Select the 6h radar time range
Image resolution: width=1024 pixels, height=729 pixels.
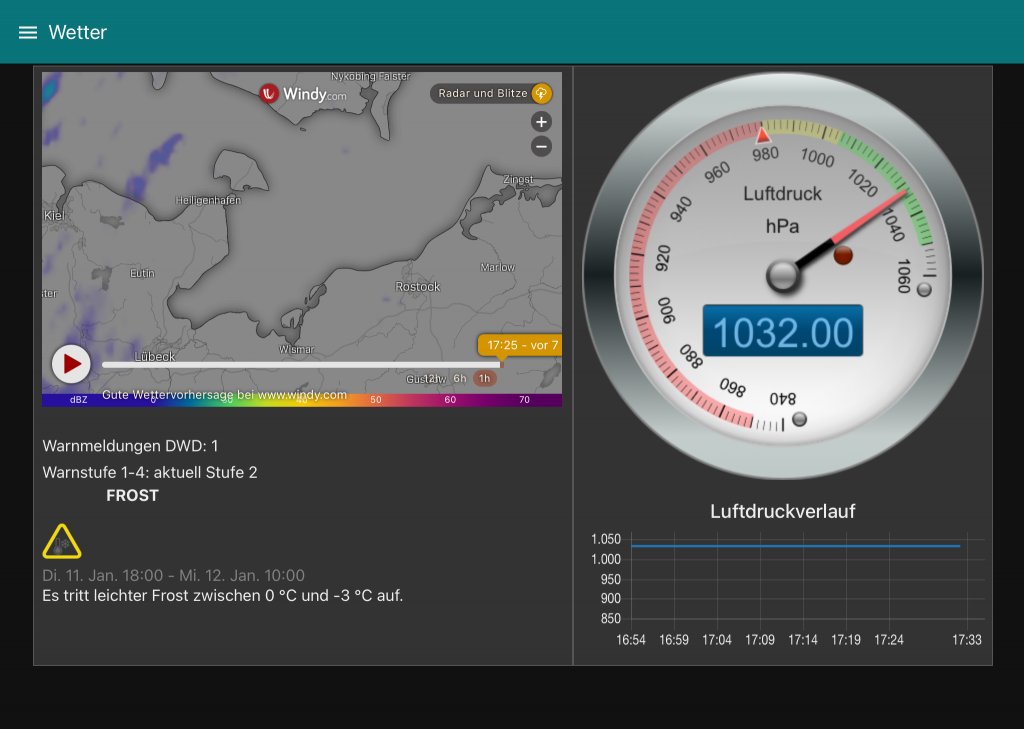pos(460,378)
